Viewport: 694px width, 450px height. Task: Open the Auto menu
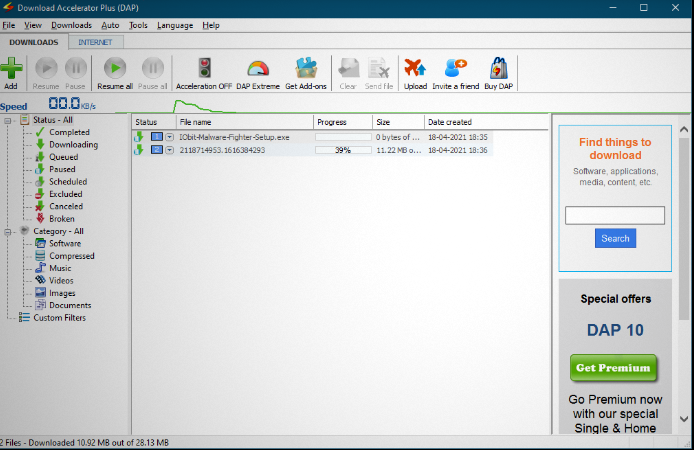click(110, 25)
